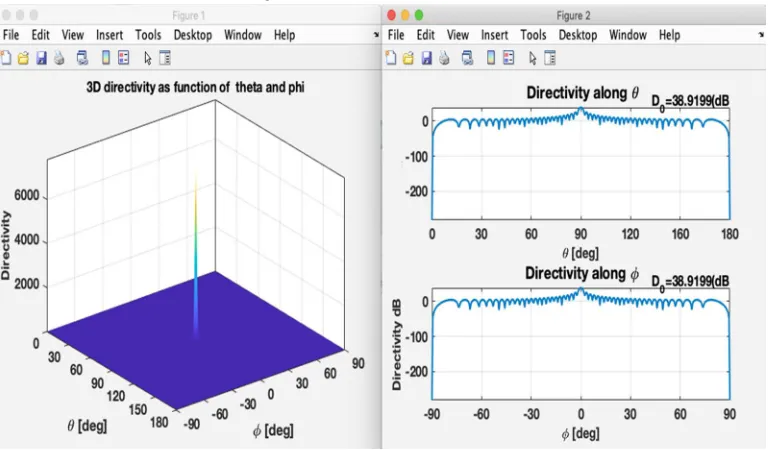Click the 'θ [deg]' axis label in Figure 1
This screenshot has width=780, height=450.
[87, 426]
